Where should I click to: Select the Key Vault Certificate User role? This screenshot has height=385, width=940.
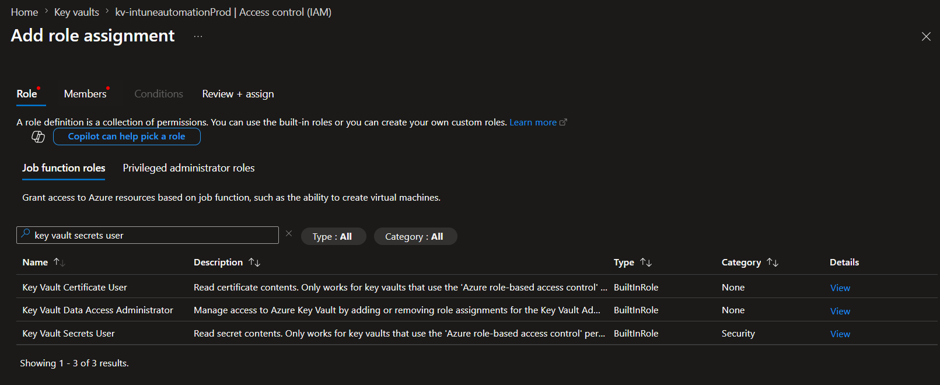(74, 287)
